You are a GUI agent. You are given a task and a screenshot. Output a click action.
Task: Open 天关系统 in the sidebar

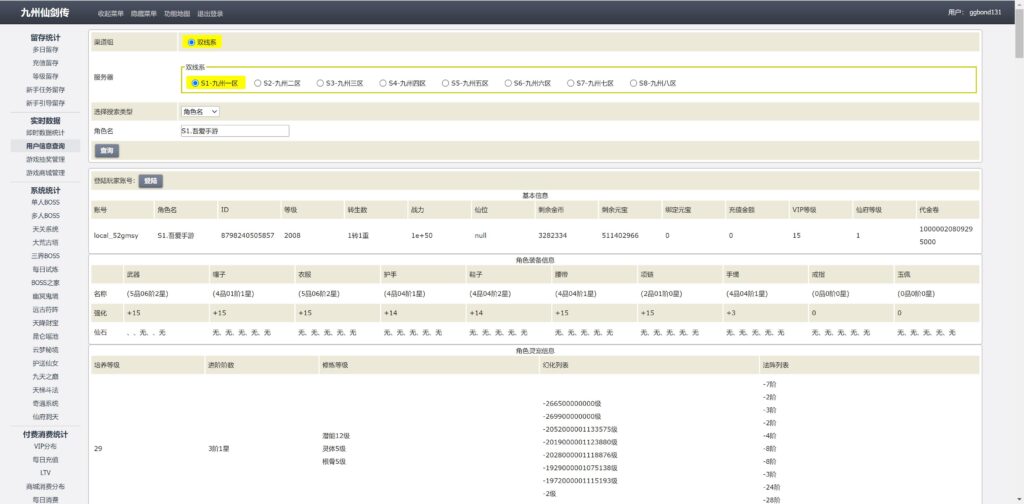click(45, 229)
